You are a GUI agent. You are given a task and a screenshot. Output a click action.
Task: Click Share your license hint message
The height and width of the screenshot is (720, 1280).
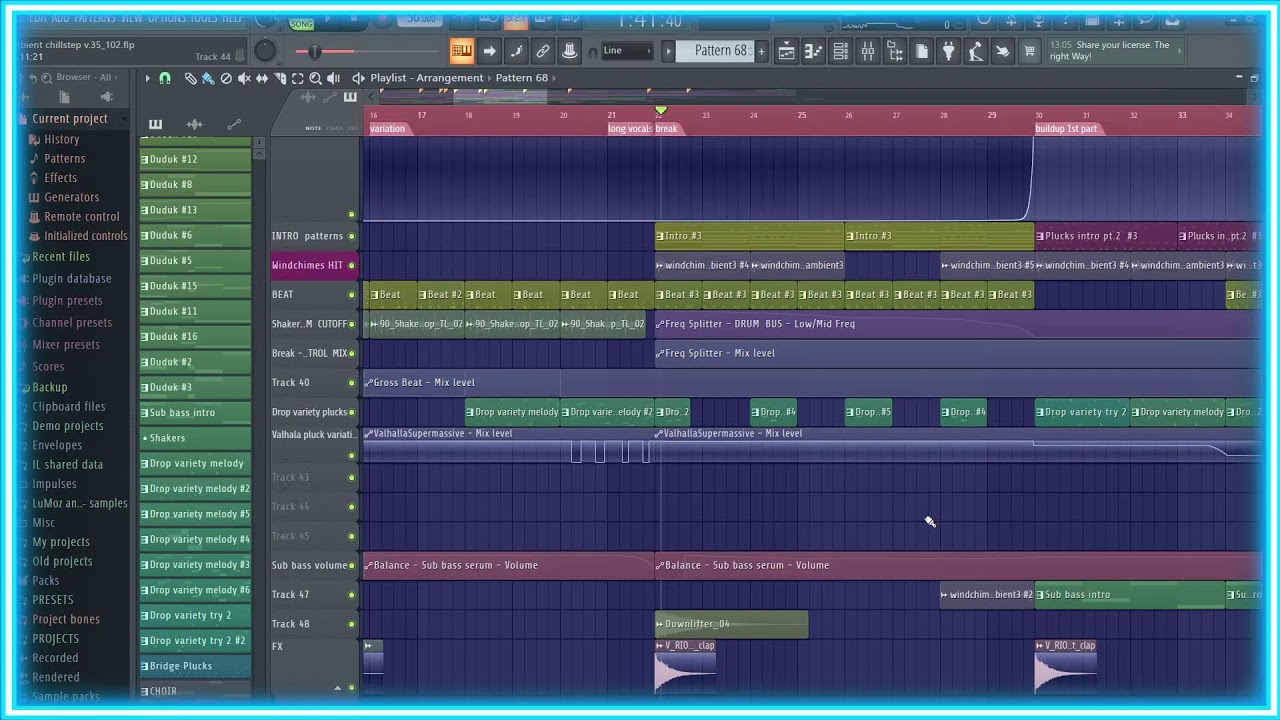click(x=1115, y=51)
